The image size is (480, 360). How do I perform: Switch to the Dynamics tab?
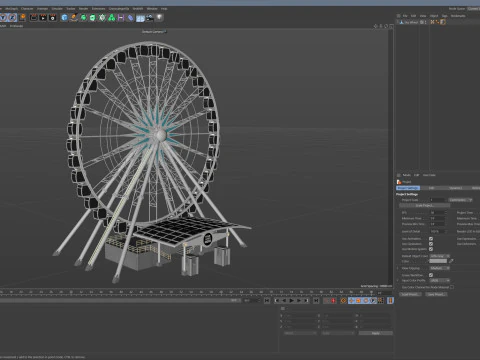click(455, 188)
